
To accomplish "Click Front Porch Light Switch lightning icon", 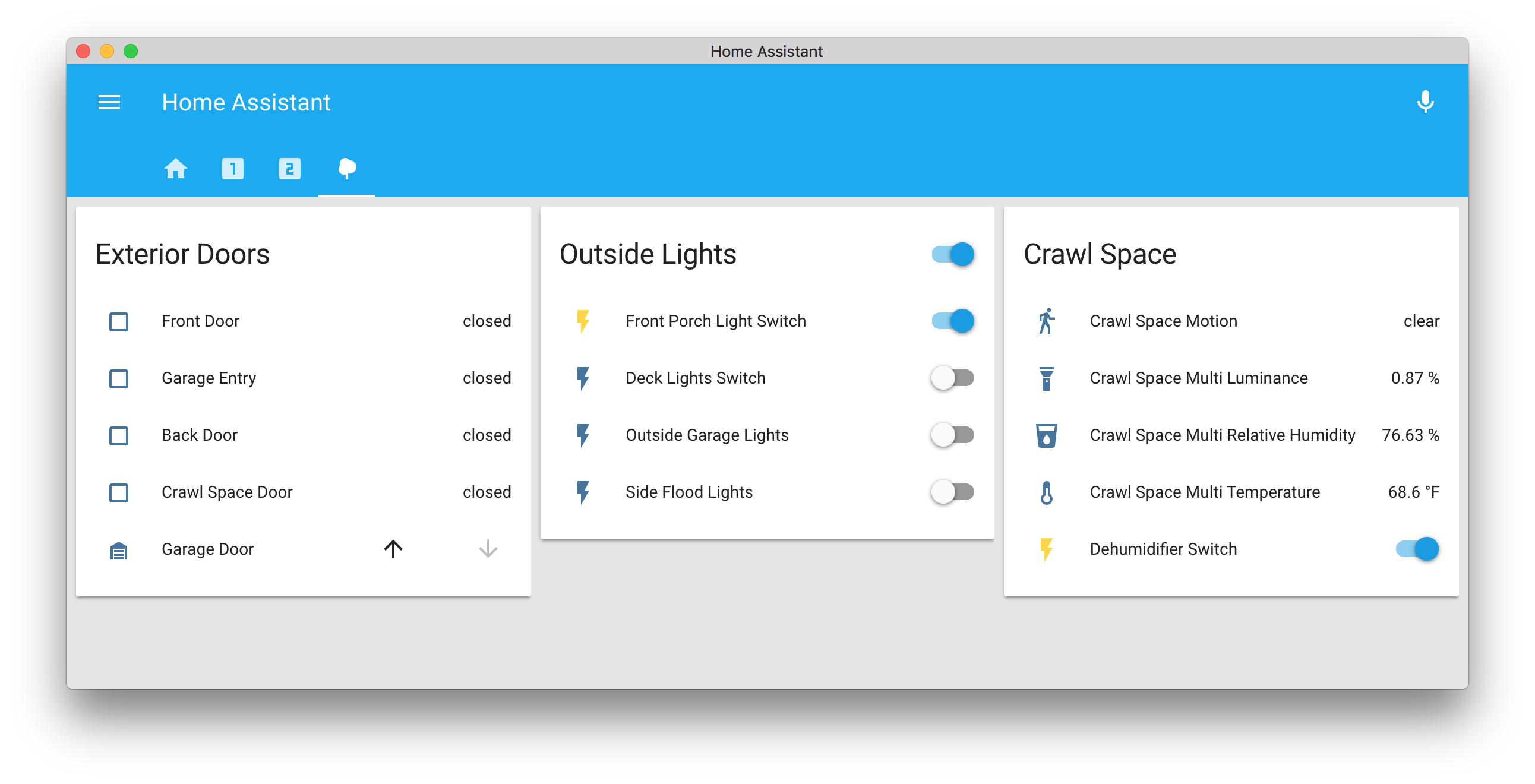I will tap(583, 321).
